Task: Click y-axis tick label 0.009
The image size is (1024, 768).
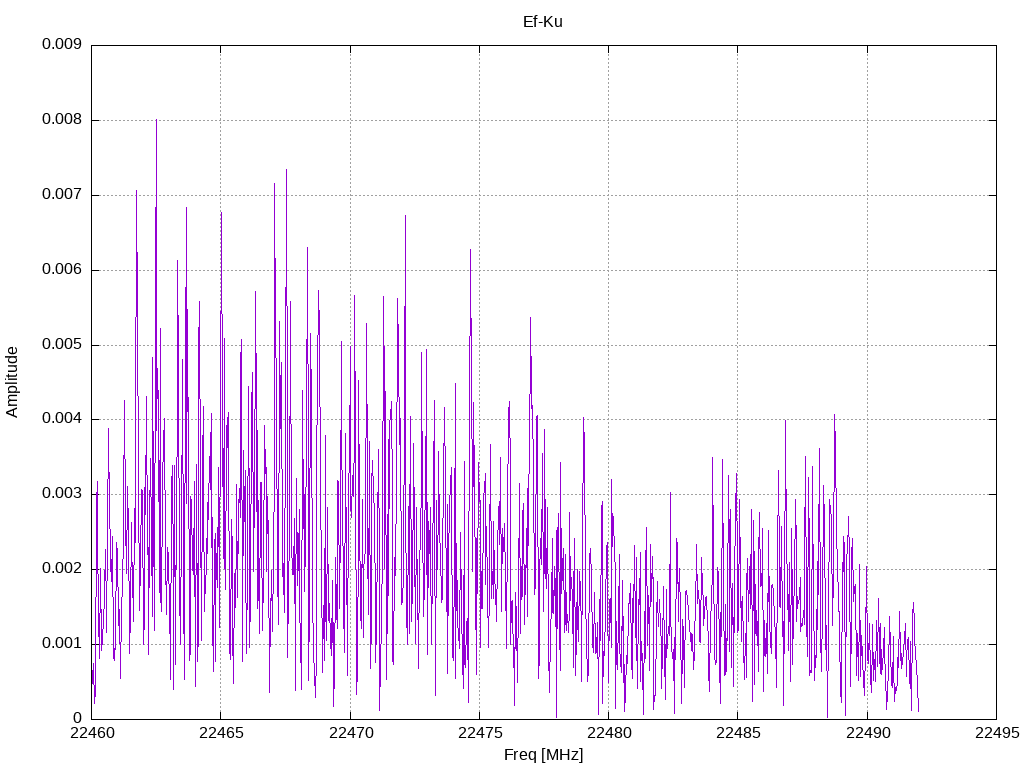Action: (62, 44)
